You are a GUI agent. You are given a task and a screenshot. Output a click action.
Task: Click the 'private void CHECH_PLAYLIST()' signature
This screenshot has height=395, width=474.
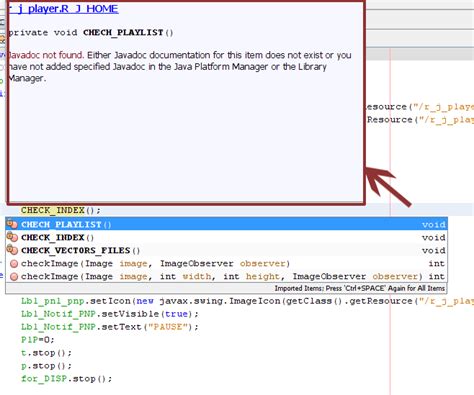coord(91,33)
